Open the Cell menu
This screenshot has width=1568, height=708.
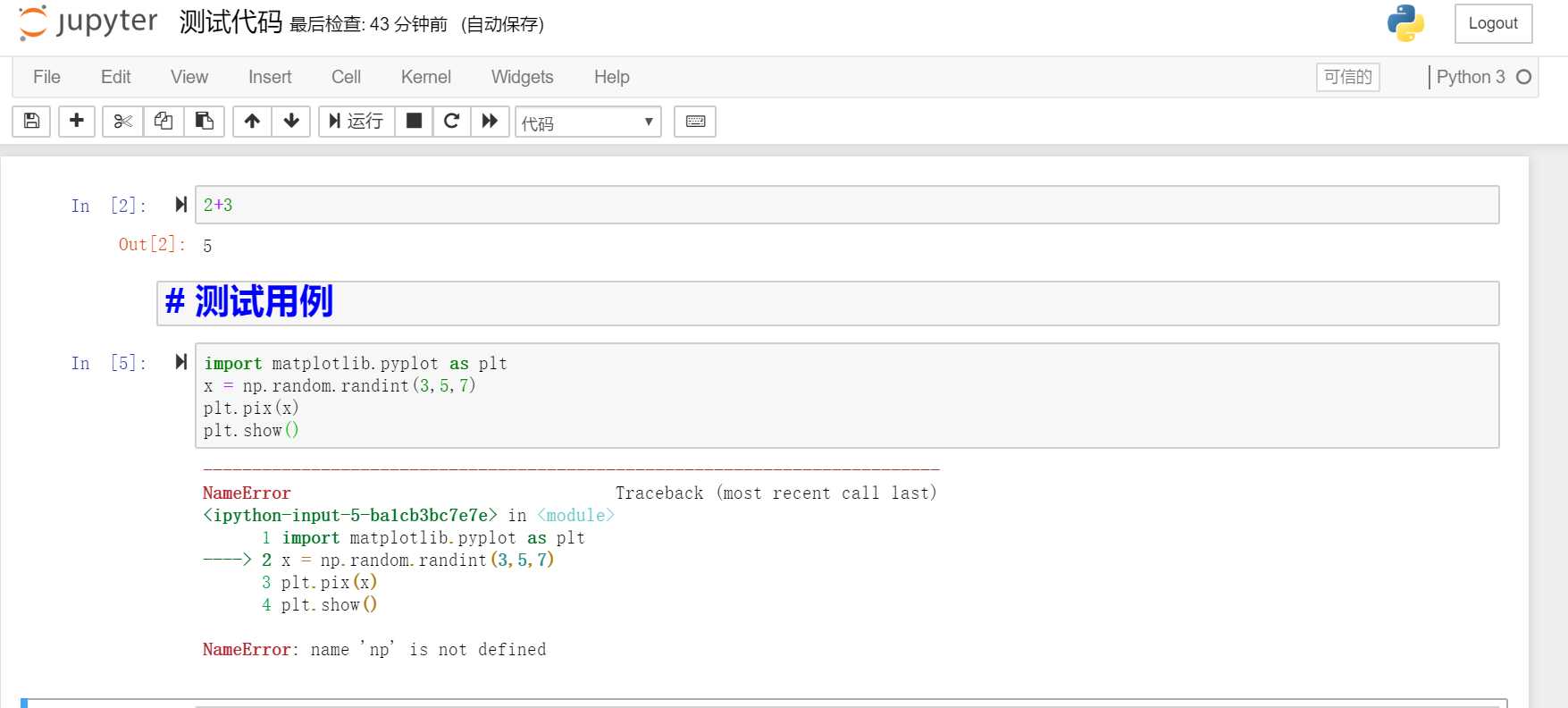click(x=346, y=77)
